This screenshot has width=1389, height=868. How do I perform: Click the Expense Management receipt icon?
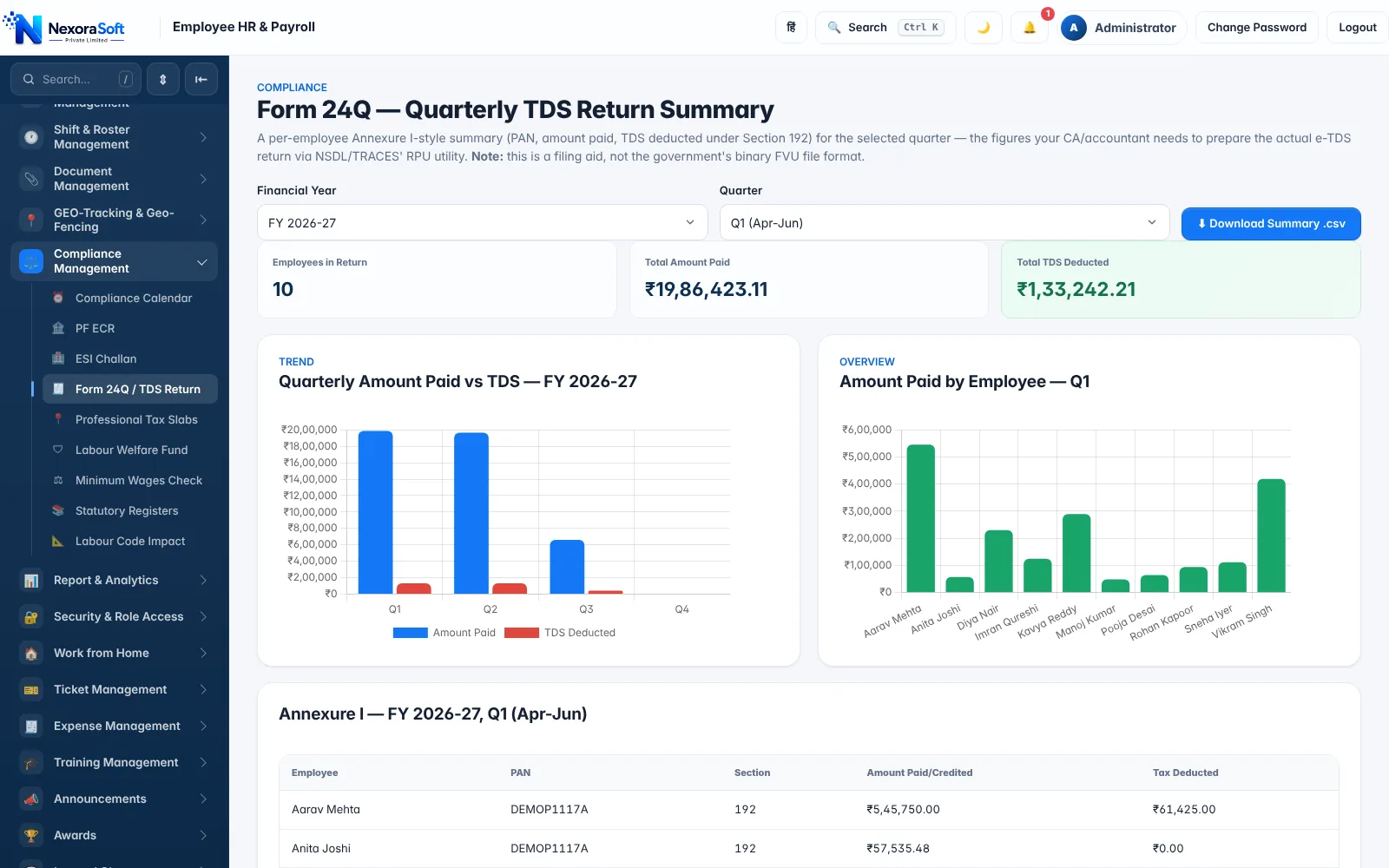tap(31, 727)
